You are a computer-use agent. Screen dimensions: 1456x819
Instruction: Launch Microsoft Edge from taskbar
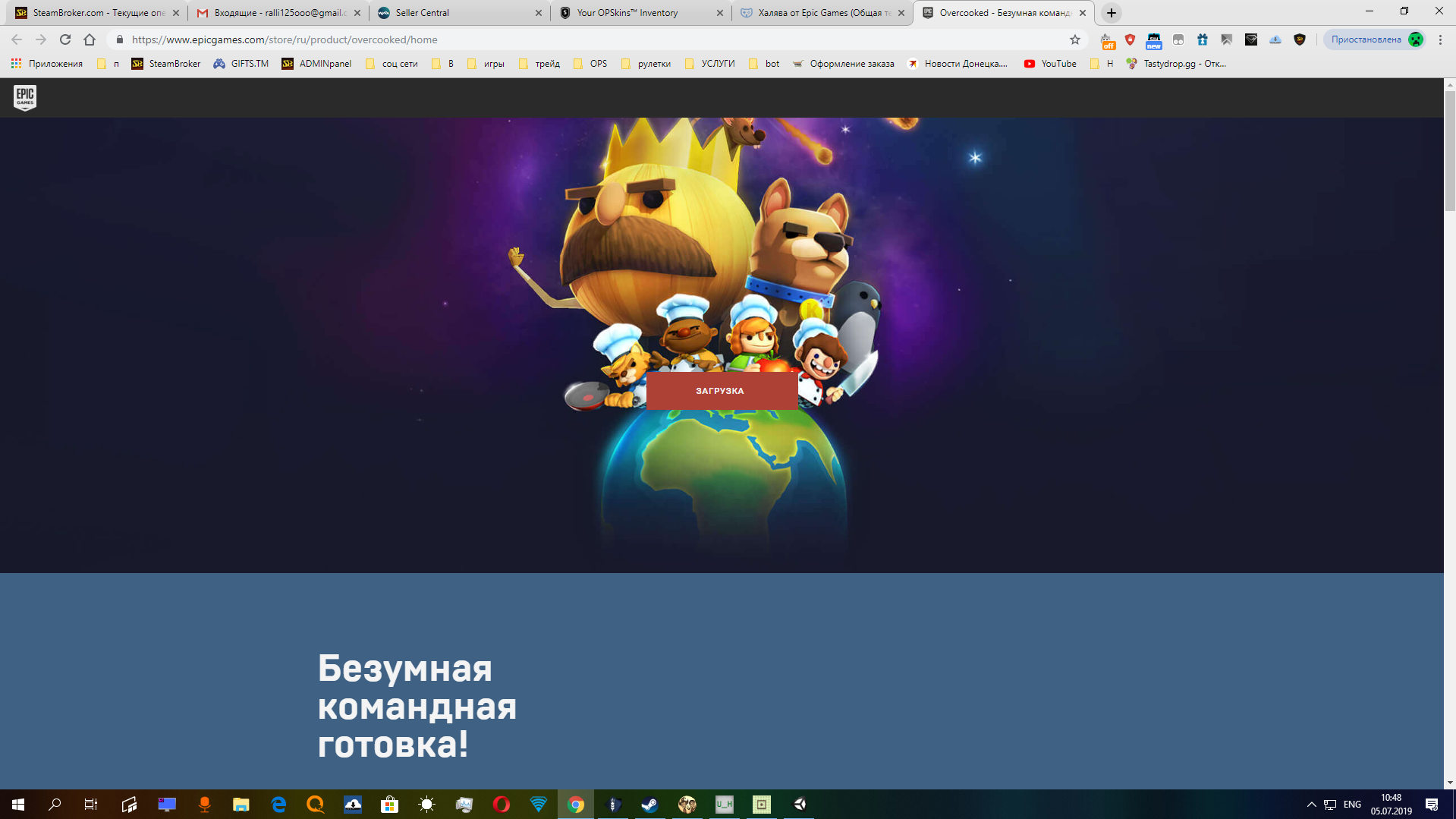coord(278,804)
